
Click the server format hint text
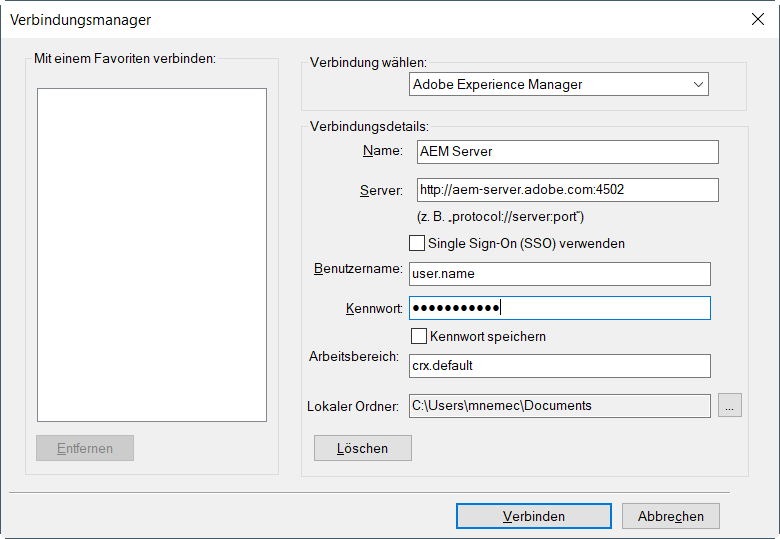(500, 217)
